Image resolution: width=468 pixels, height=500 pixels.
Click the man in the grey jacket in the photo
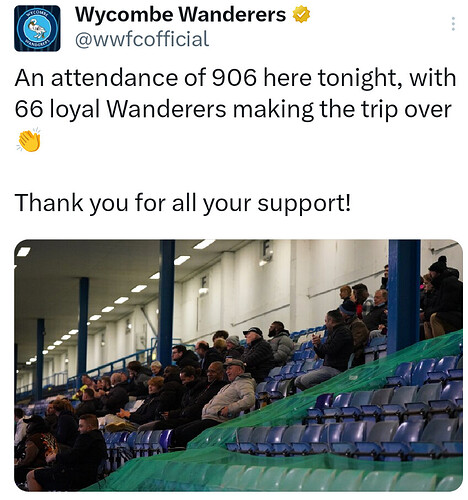pos(230,390)
